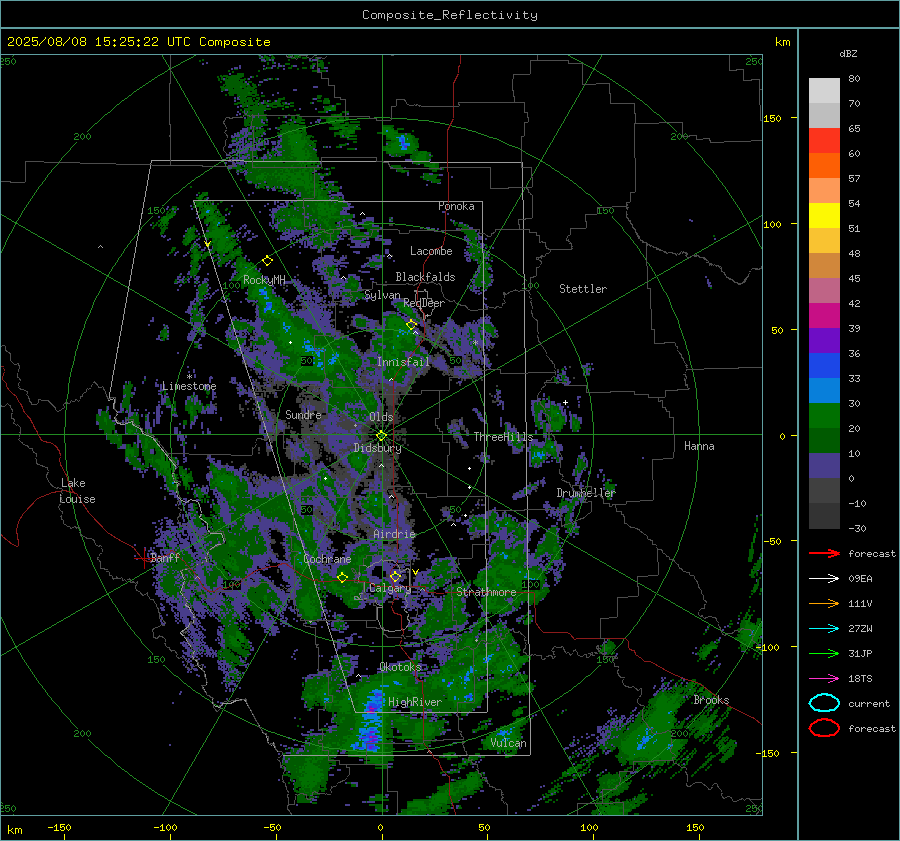Viewport: 900px width, 841px height.
Task: Select the cyan current ellipse icon
Action: [x=824, y=703]
